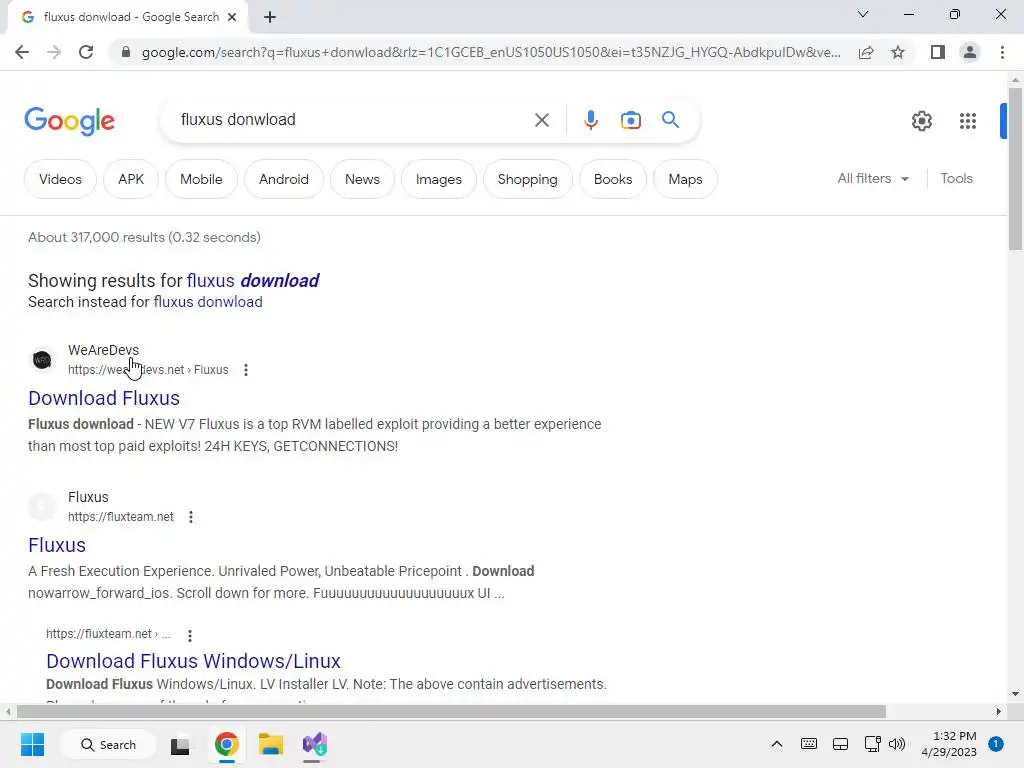The width and height of the screenshot is (1024, 768).
Task: Open more options for the WeAreDevs result
Action: [246, 370]
